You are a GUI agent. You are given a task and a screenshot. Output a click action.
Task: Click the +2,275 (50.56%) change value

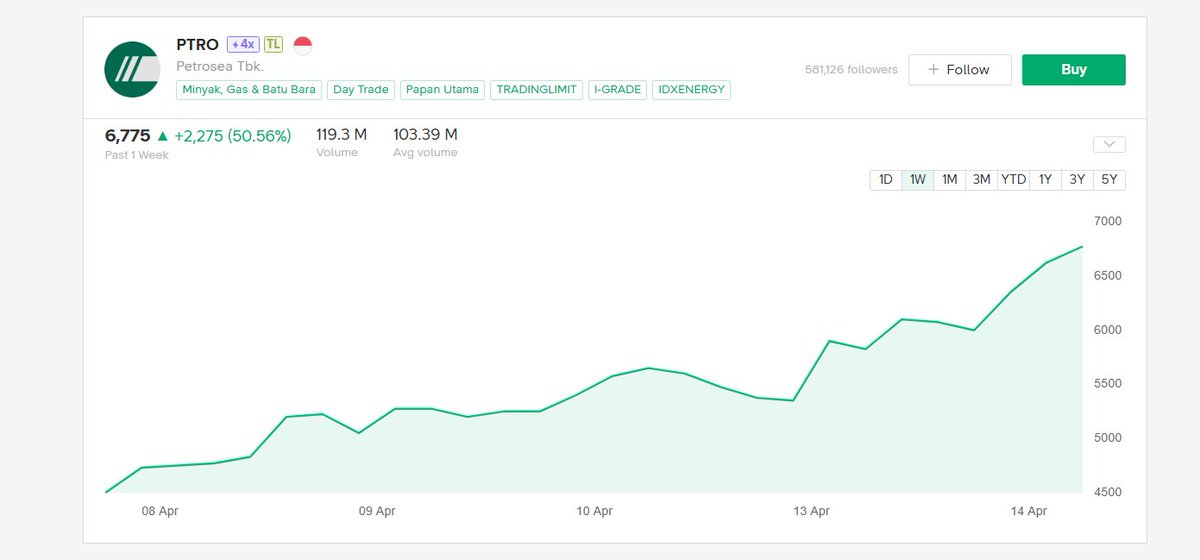click(232, 135)
